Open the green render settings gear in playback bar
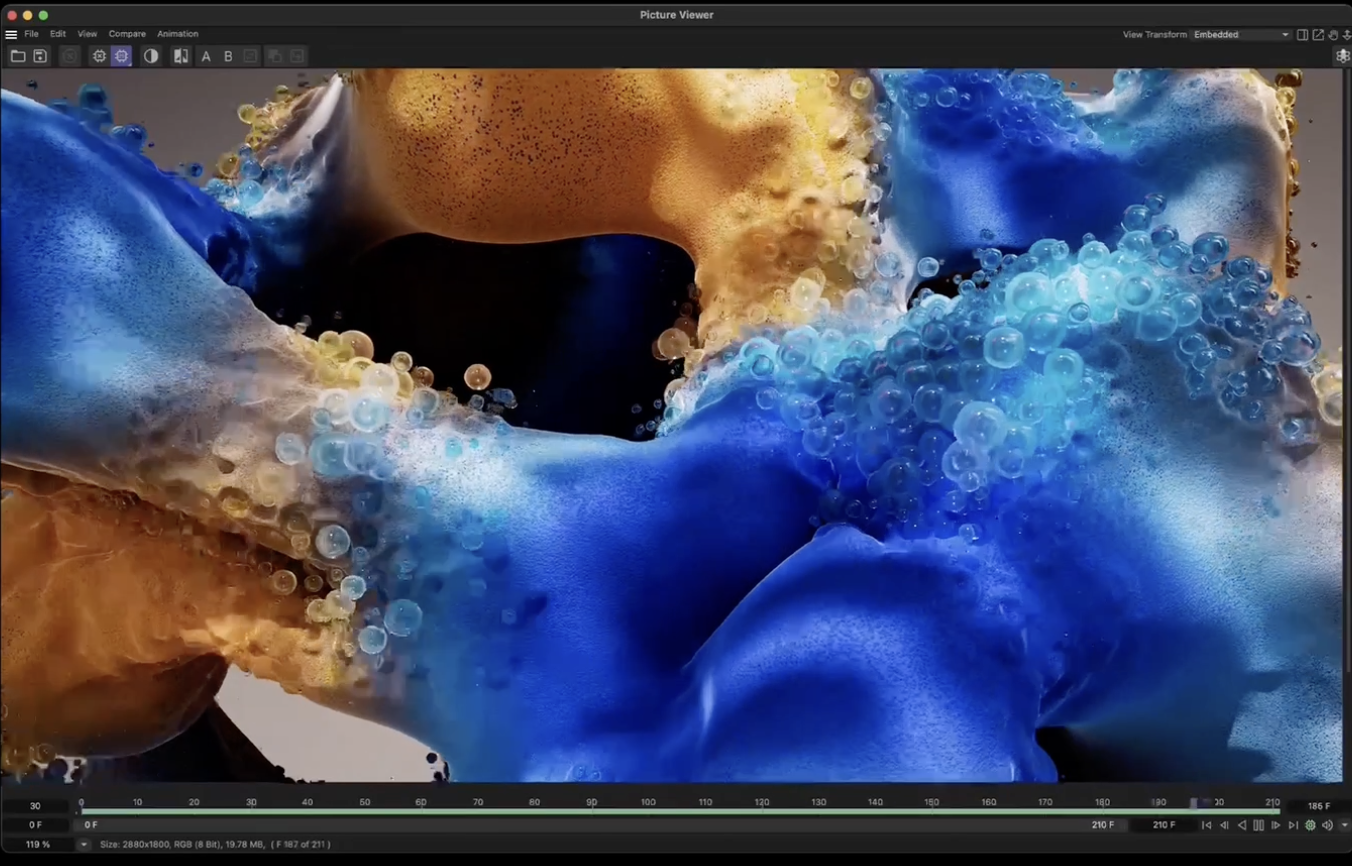Viewport: 1352px width, 866px height. click(1311, 825)
